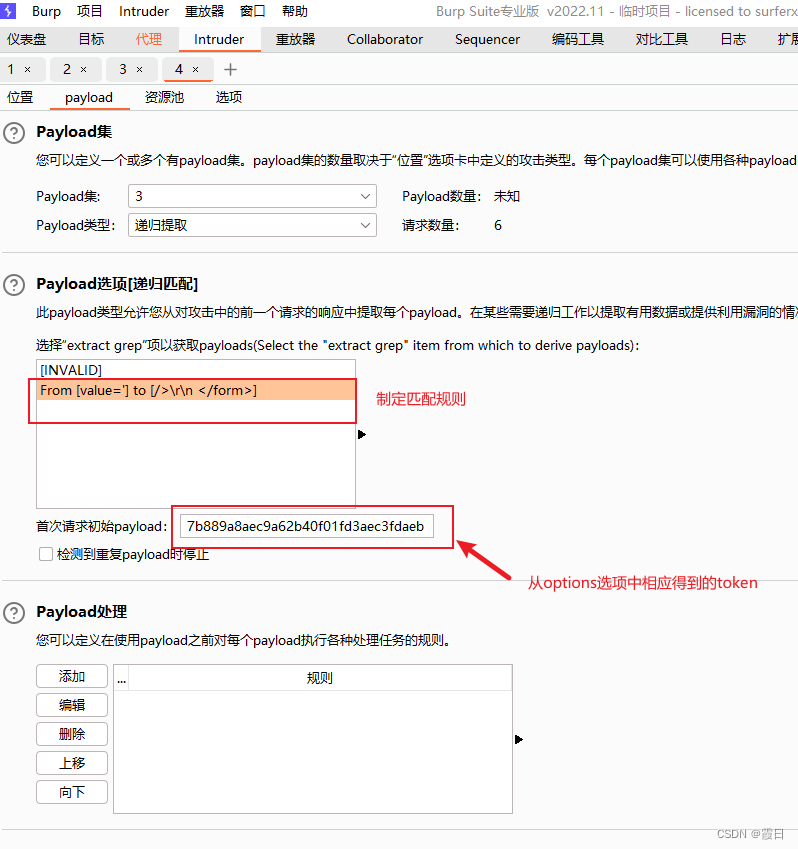The height and width of the screenshot is (849, 798).
Task: Switch to the 目标 tab
Action: tap(91, 39)
